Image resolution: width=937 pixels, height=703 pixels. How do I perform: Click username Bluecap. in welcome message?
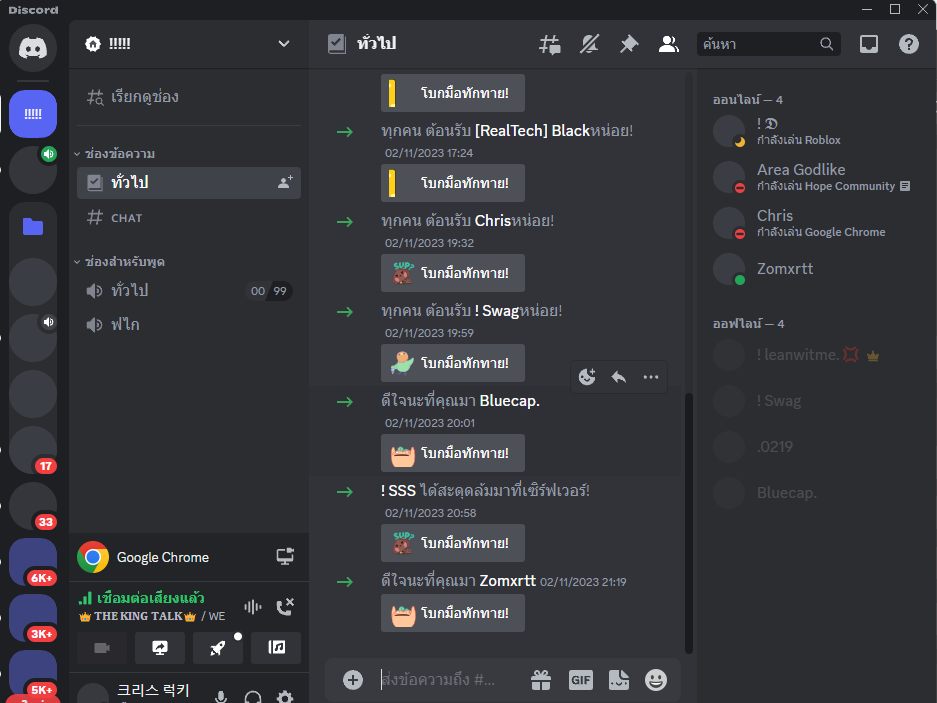(x=509, y=401)
